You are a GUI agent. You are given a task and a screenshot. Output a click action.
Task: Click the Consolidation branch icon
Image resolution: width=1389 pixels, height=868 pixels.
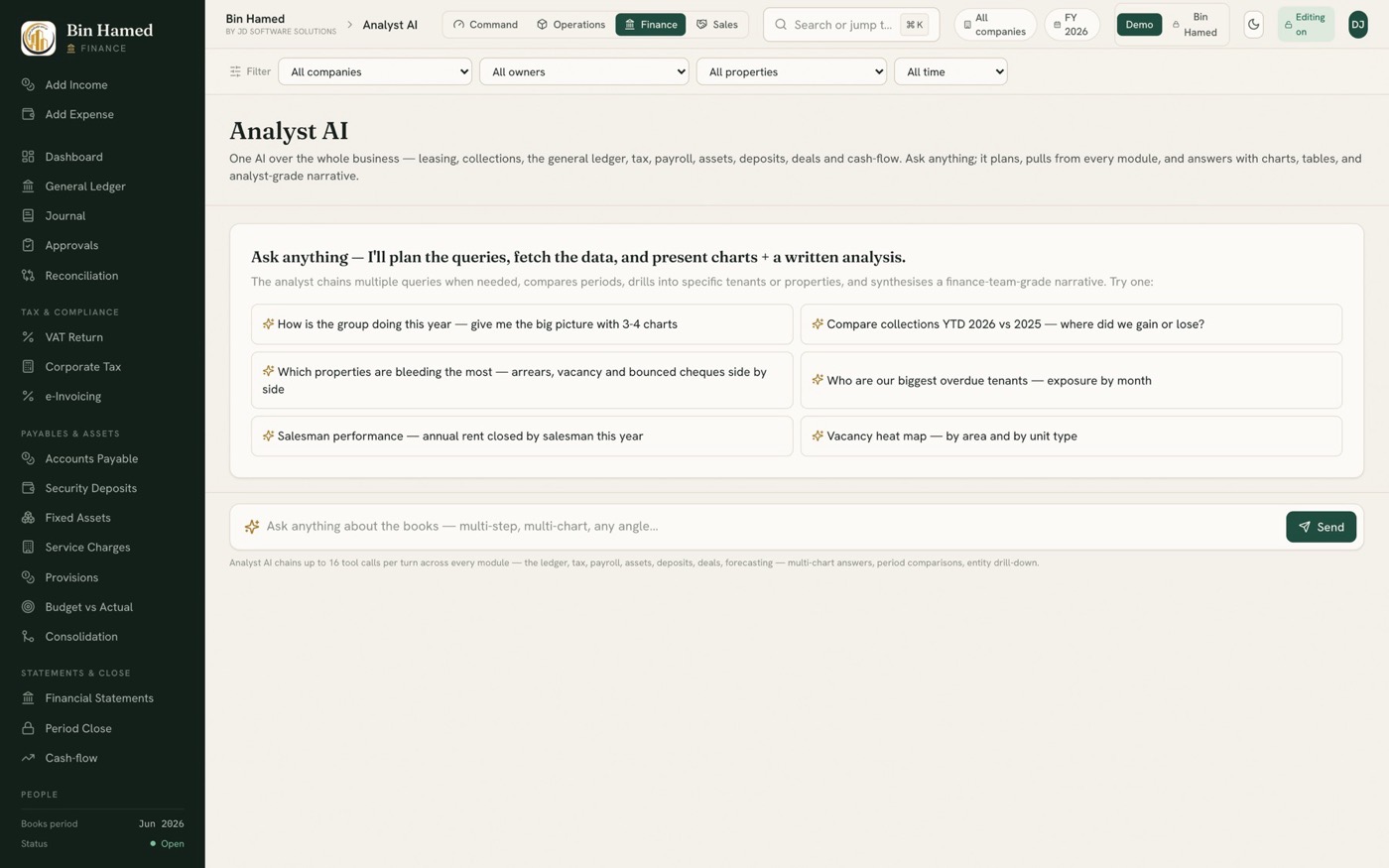click(28, 637)
